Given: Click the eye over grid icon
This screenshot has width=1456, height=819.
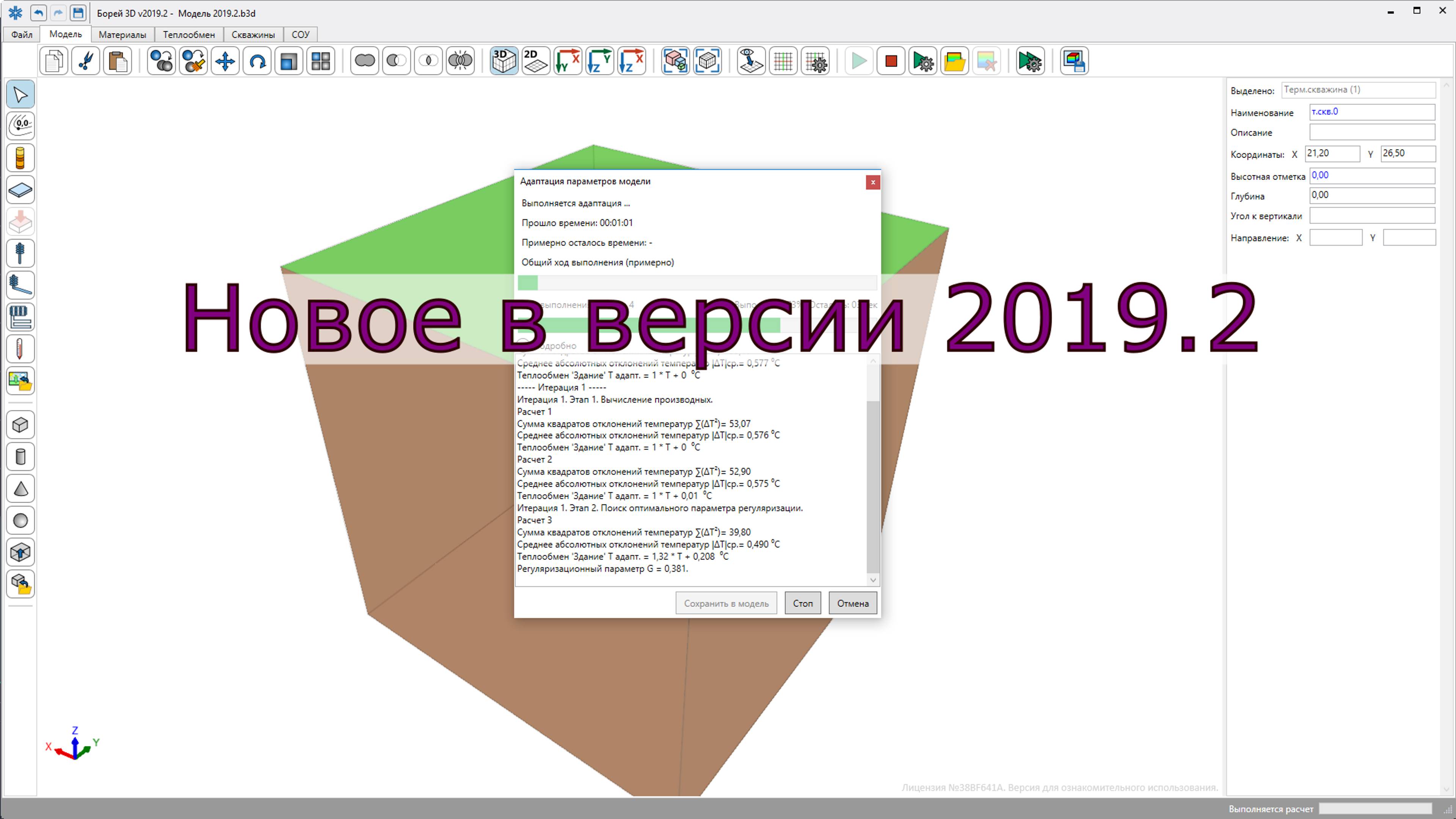Looking at the screenshot, I should point(751,61).
